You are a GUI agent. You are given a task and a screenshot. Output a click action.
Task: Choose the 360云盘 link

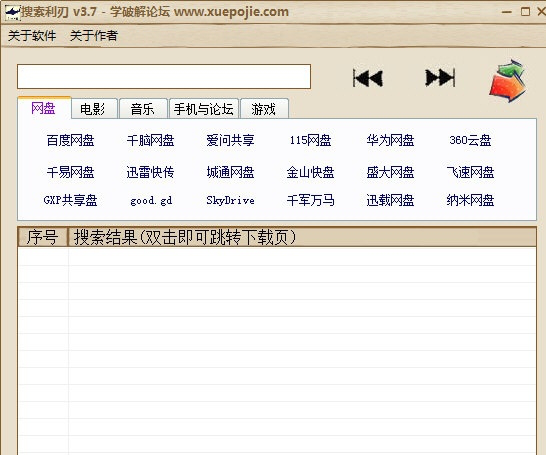(x=470, y=140)
